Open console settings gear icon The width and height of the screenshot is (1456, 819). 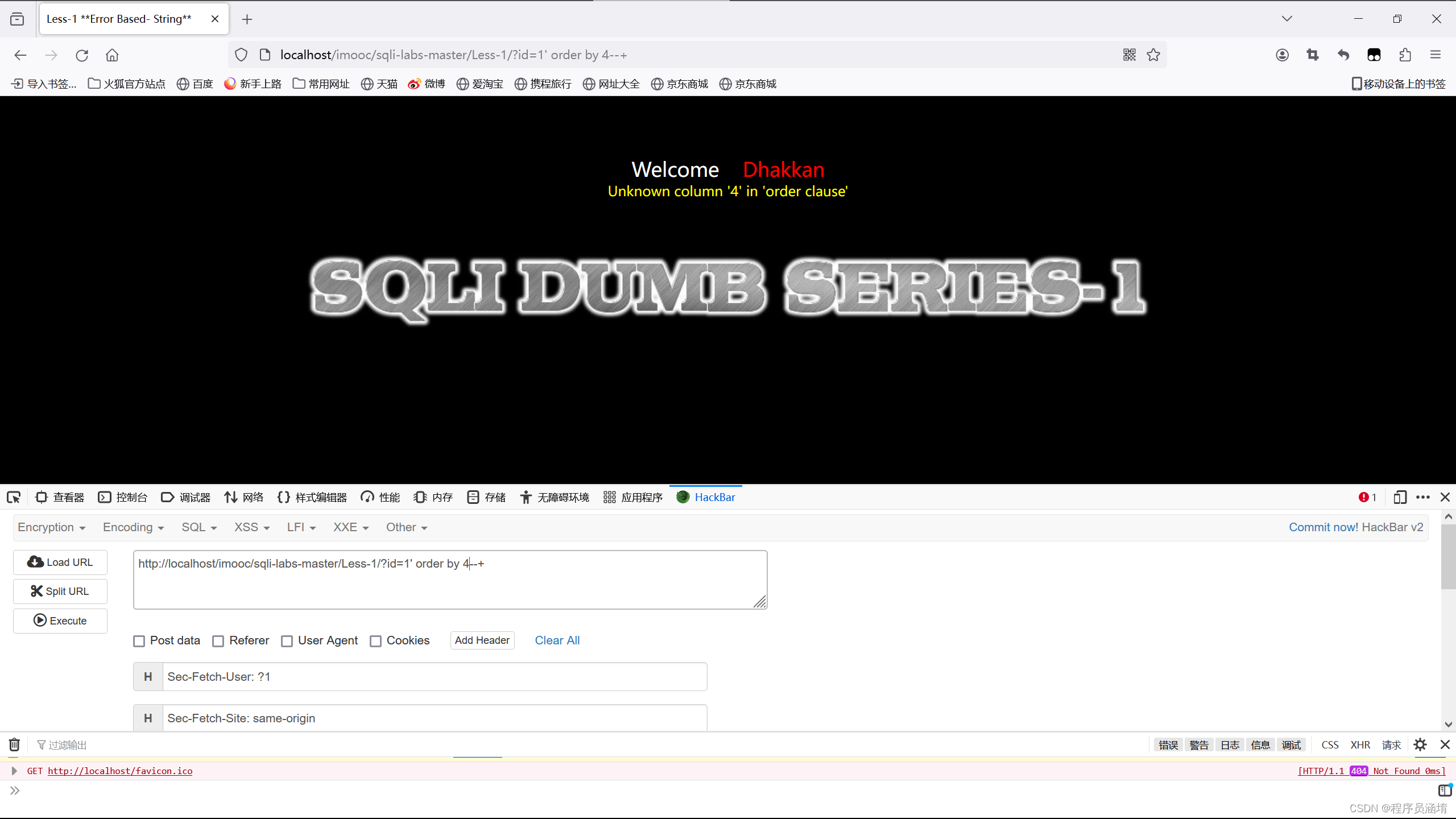click(x=1420, y=744)
